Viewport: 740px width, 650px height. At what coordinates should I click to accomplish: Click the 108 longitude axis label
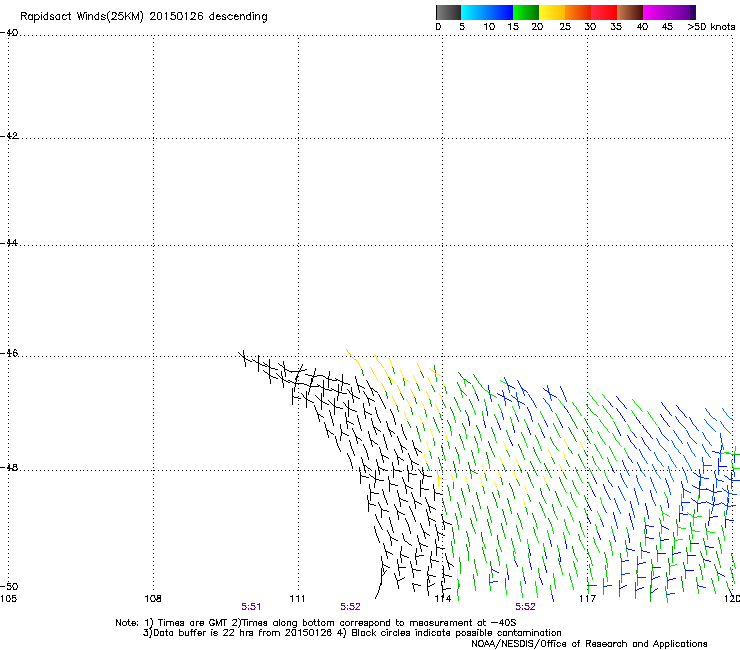153,599
